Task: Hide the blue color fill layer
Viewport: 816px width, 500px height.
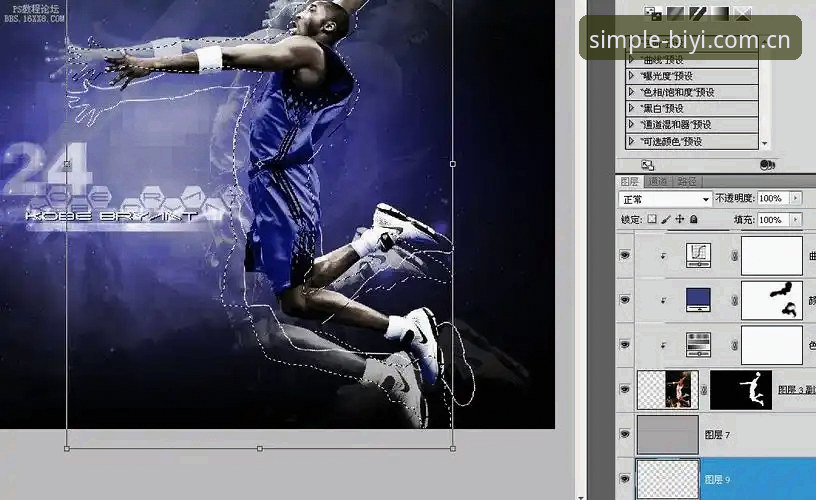Action: 624,300
